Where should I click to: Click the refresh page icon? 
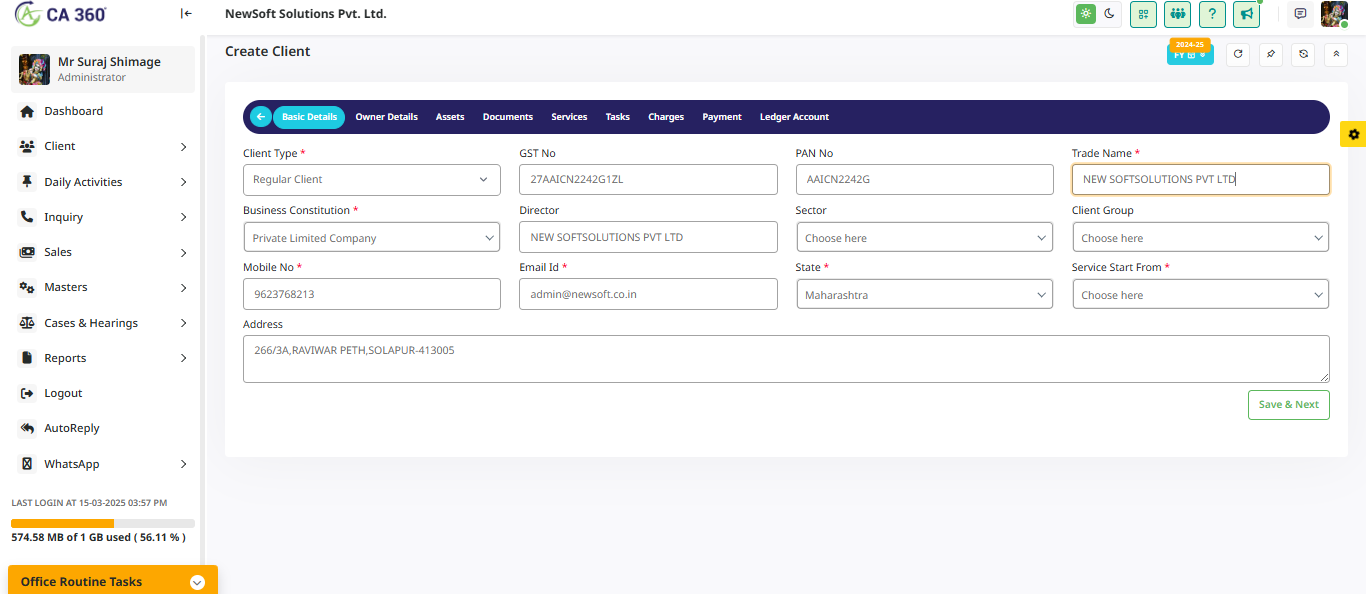[x=1238, y=54]
